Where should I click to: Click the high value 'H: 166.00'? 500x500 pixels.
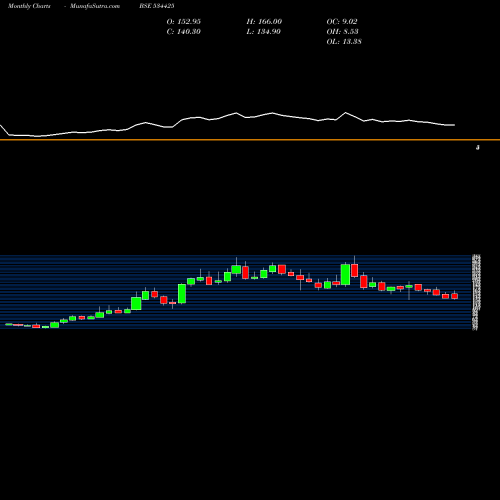pyautogui.click(x=264, y=22)
